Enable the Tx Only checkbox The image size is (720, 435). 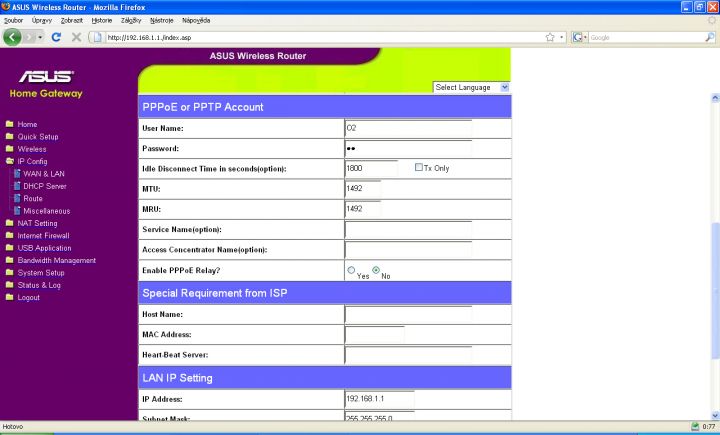point(418,168)
